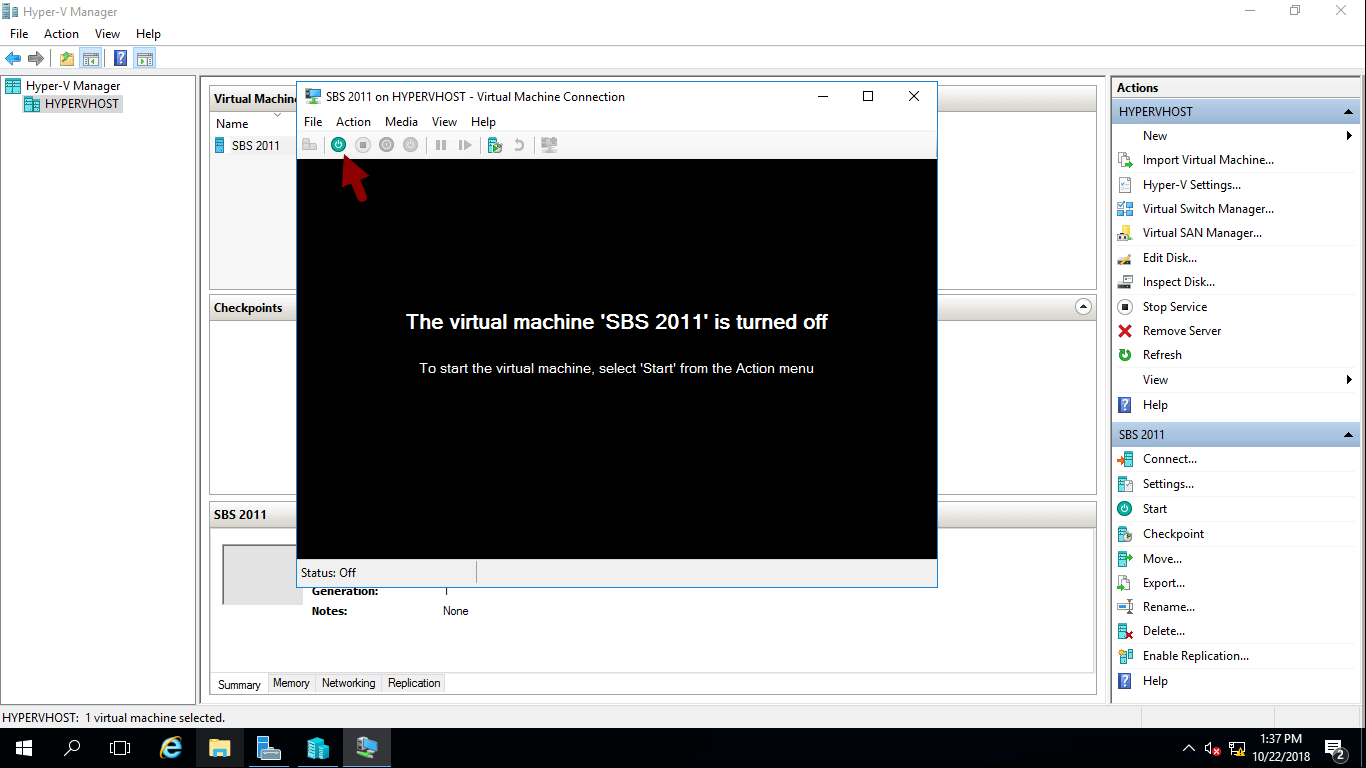This screenshot has width=1366, height=768.
Task: Open Windows Start menu
Action: (x=24, y=748)
